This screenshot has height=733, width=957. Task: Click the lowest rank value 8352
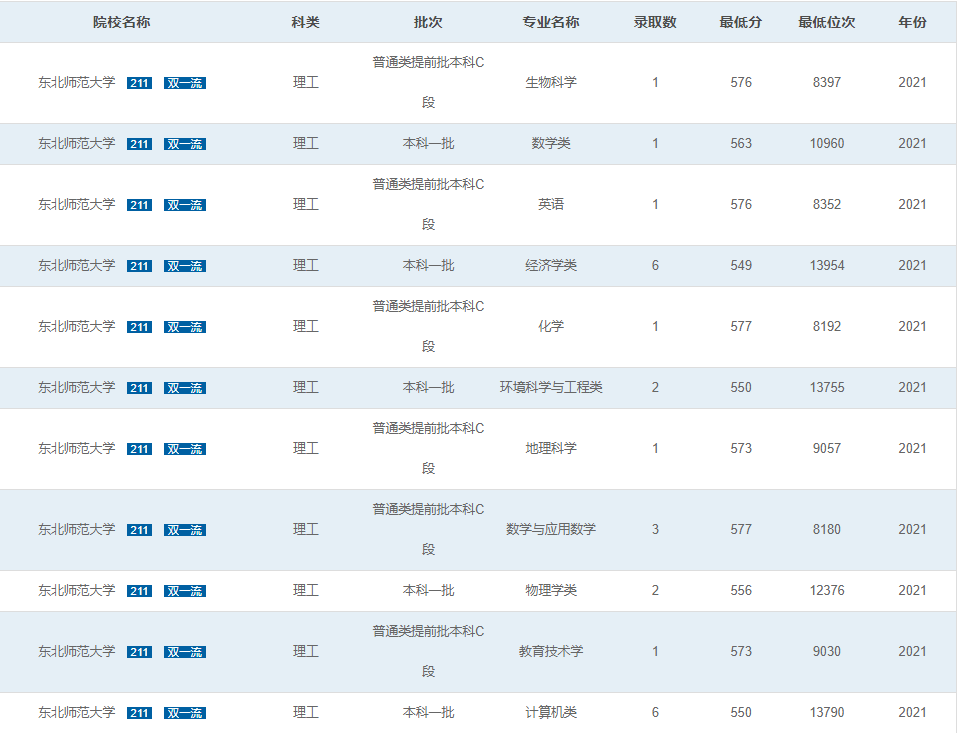click(827, 204)
